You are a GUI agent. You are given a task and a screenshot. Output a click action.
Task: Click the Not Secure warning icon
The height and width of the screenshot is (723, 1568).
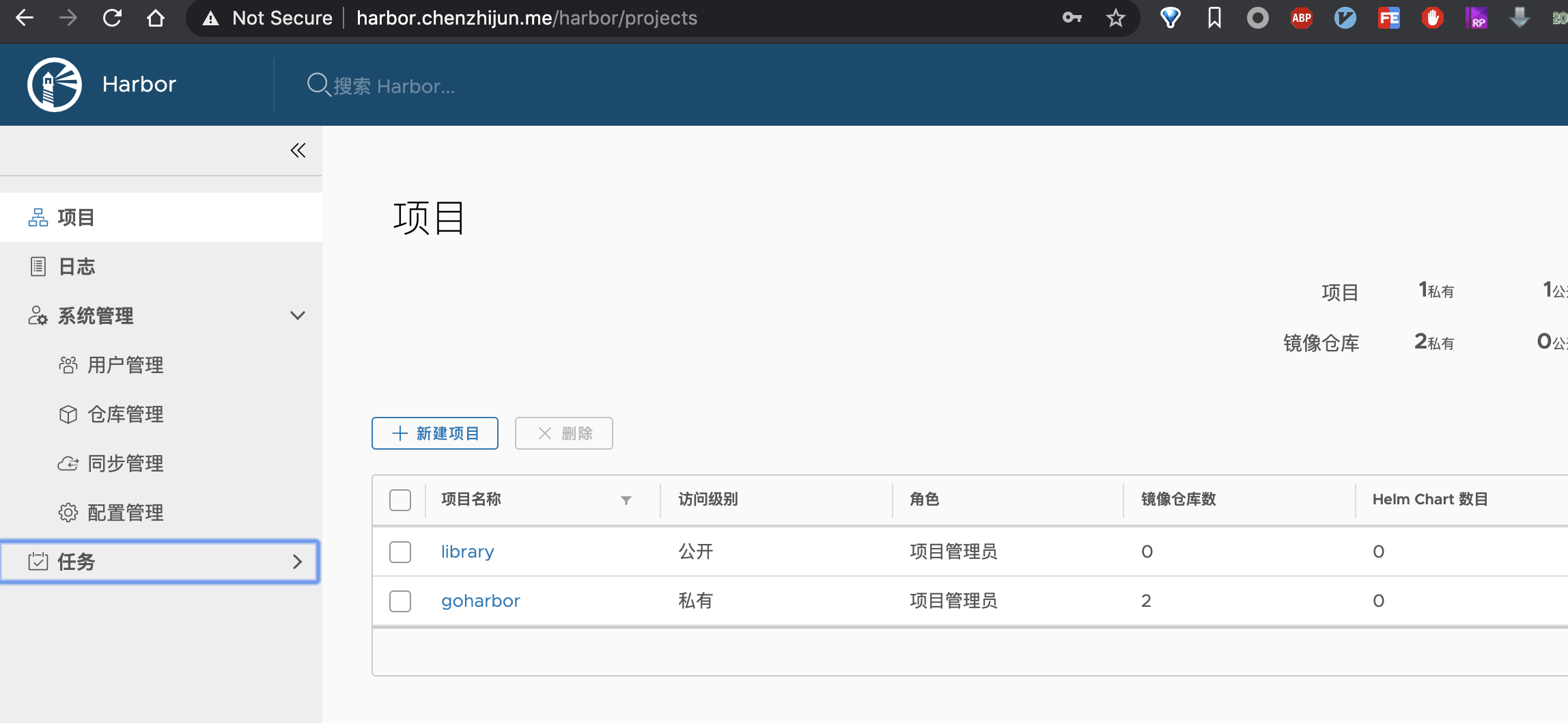point(211,18)
